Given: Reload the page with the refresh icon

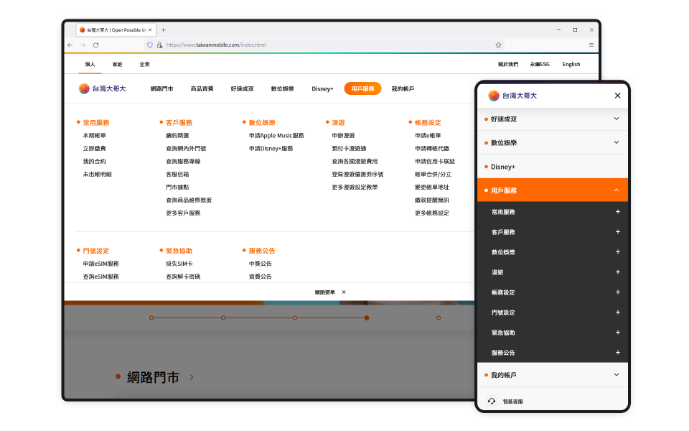Looking at the screenshot, I should [96, 45].
